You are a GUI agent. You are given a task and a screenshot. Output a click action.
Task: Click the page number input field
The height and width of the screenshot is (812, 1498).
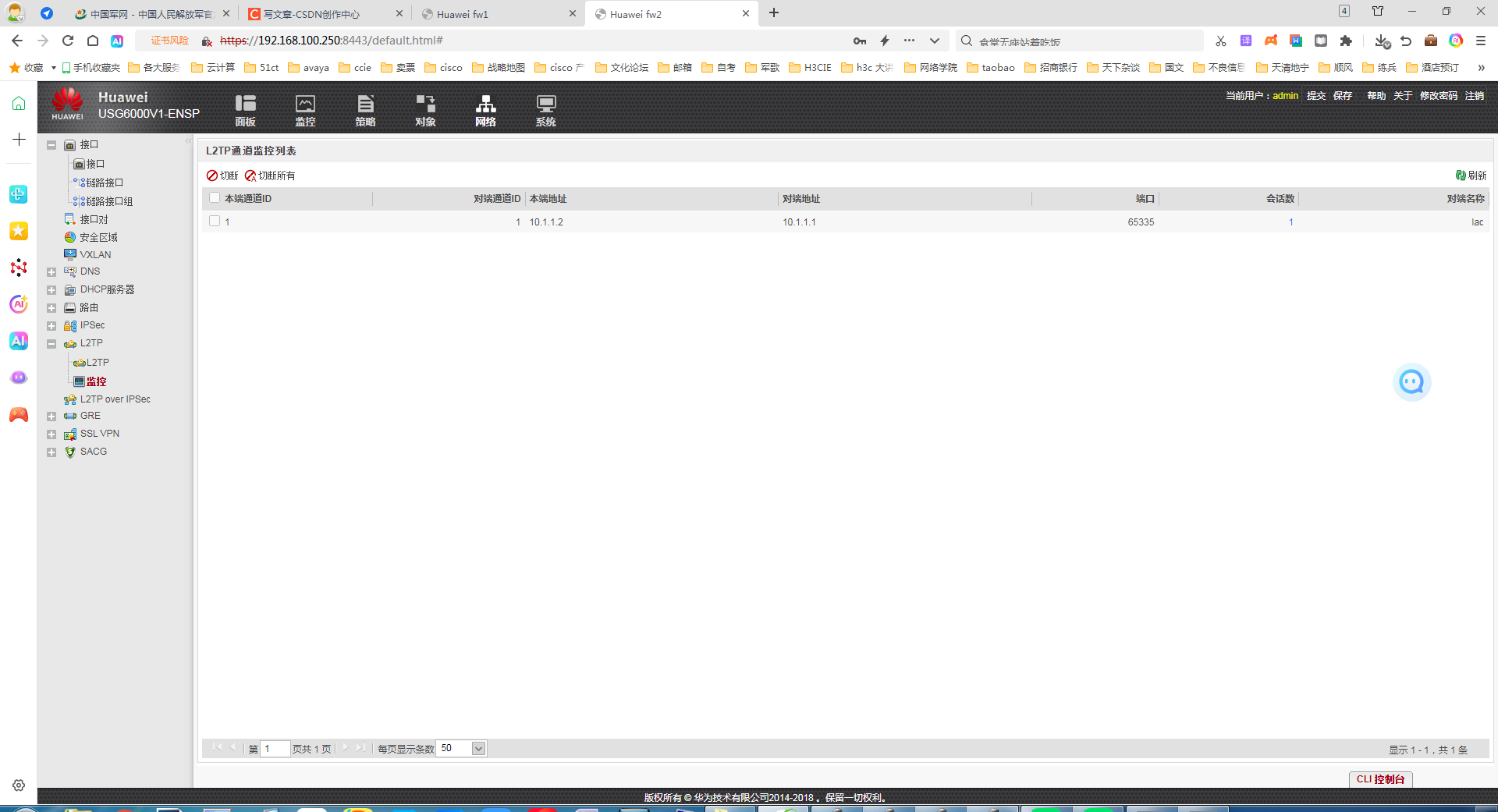point(275,749)
